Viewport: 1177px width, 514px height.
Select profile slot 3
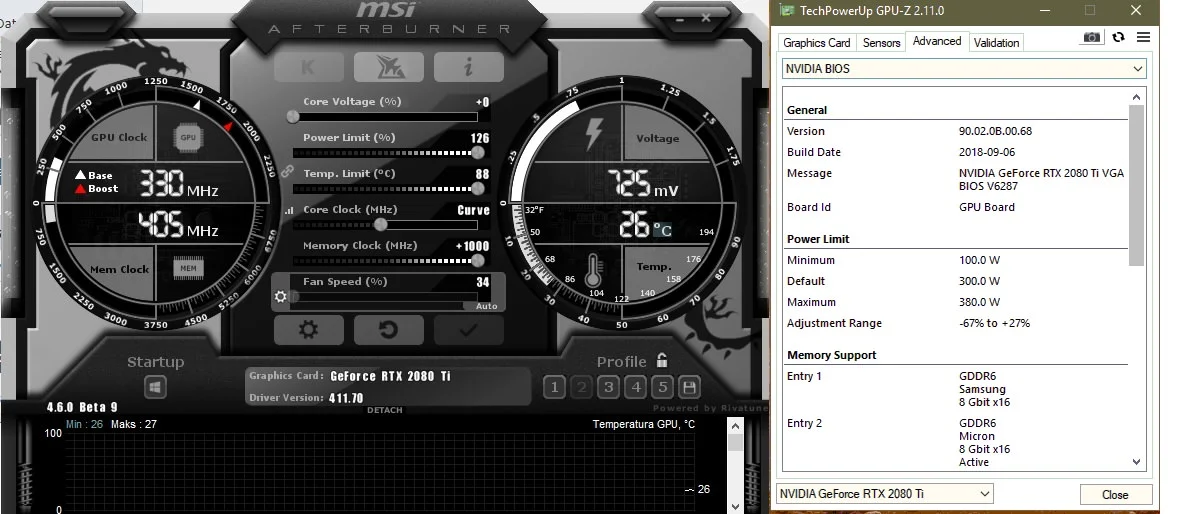click(x=609, y=387)
